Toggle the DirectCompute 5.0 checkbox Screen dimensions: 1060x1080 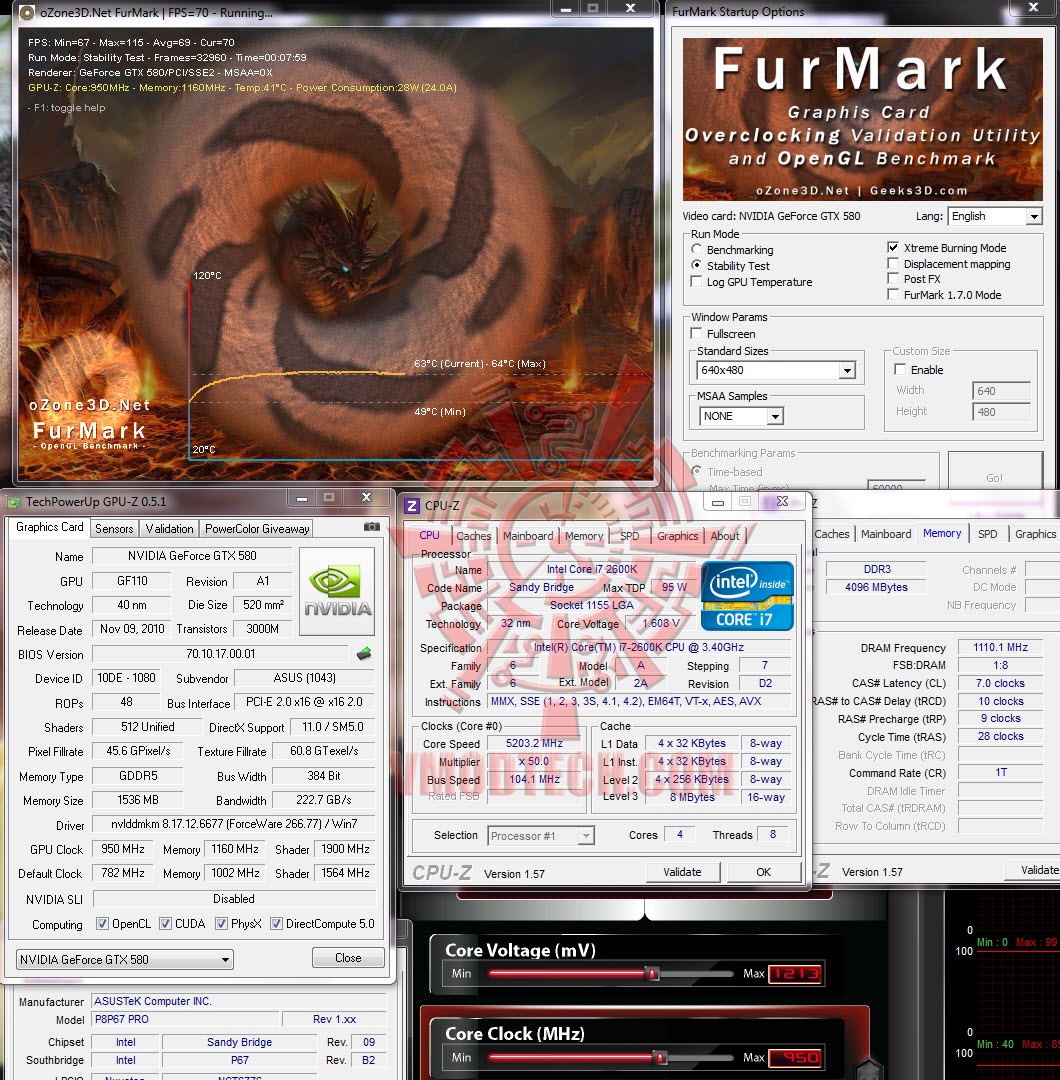click(276, 924)
